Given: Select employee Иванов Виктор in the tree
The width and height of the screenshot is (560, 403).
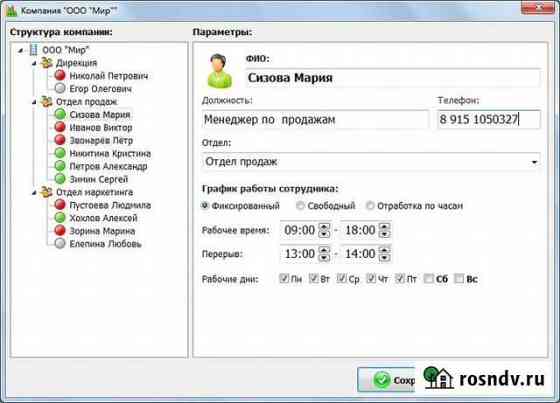Looking at the screenshot, I should click(101, 128).
